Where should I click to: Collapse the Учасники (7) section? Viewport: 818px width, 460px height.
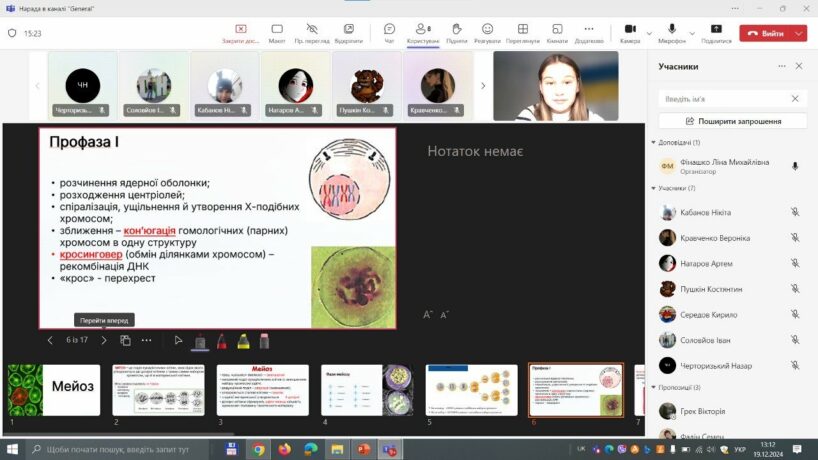(x=653, y=188)
